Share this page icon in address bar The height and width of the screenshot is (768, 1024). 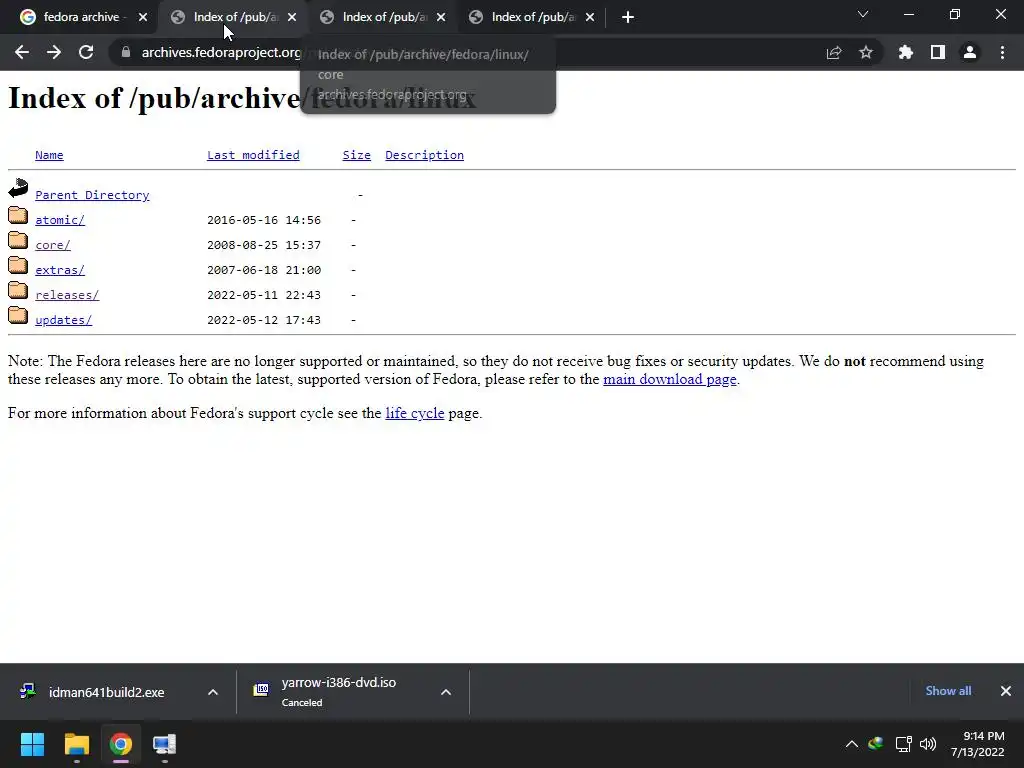[x=834, y=52]
